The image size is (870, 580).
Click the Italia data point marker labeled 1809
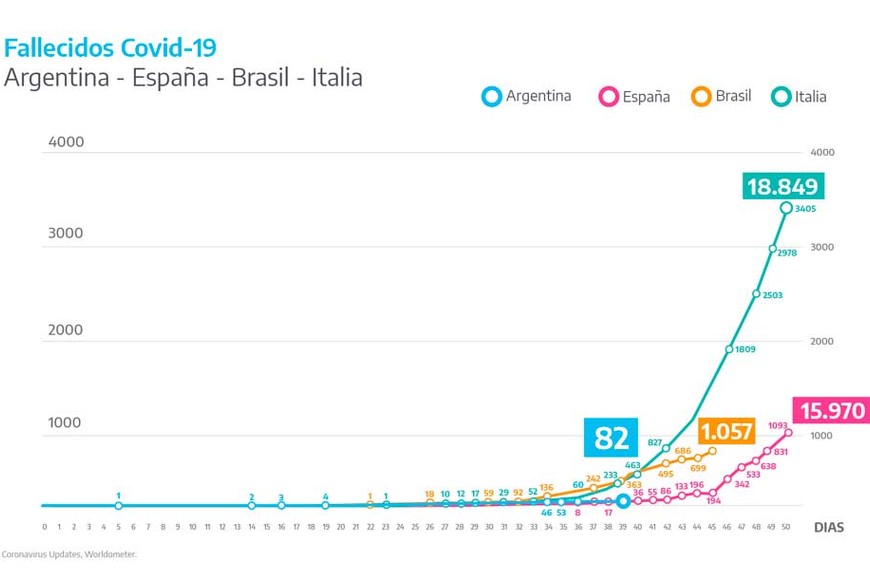coord(729,349)
